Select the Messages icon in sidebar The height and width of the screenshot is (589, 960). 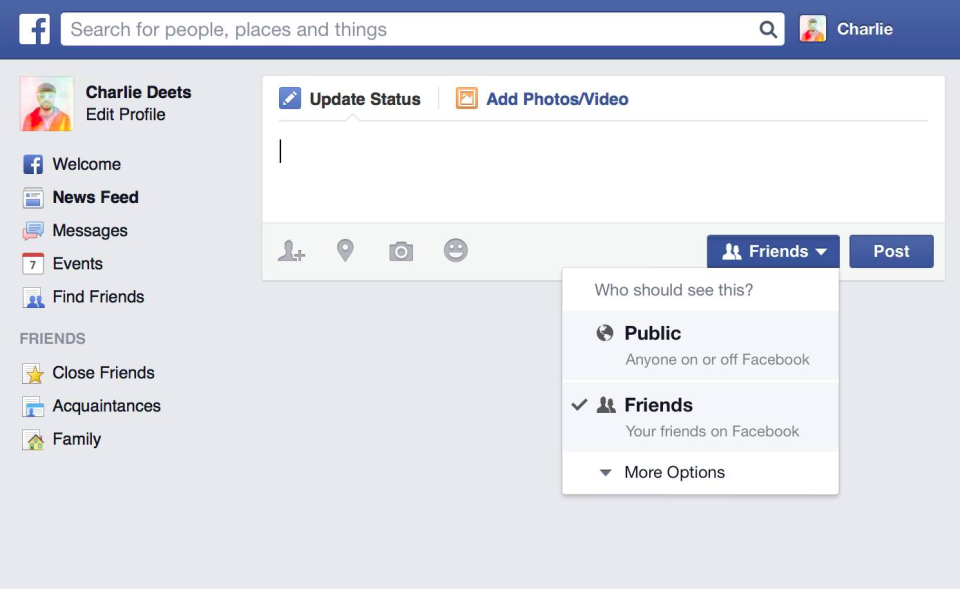pyautogui.click(x=33, y=231)
